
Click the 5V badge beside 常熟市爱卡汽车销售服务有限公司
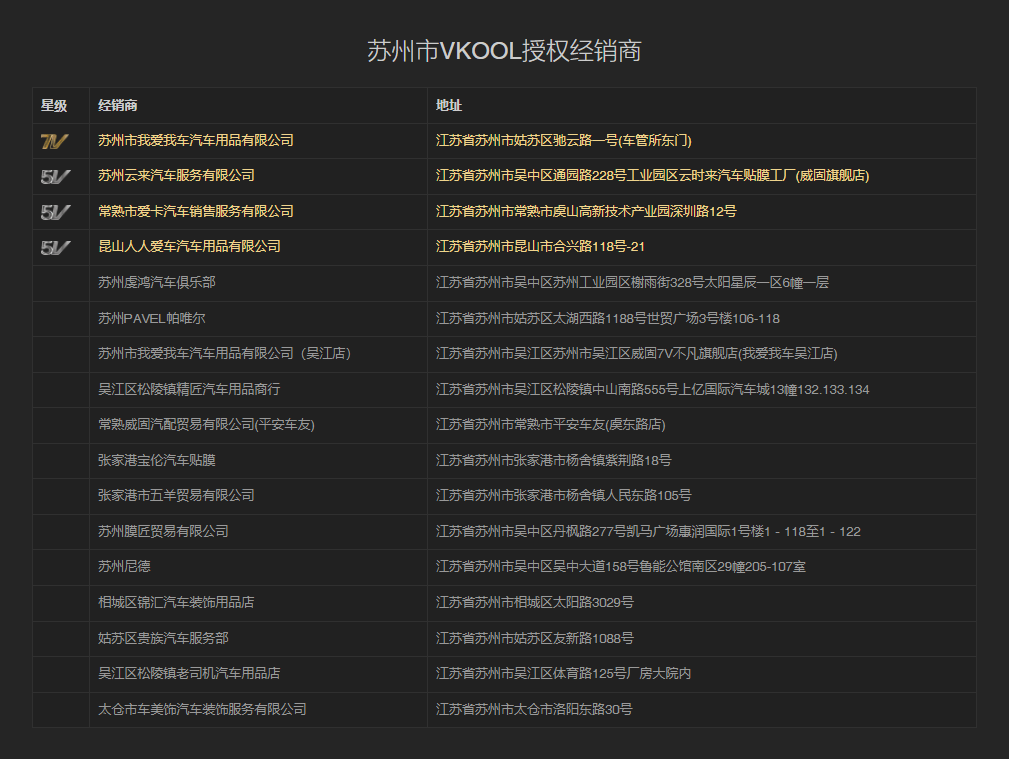(x=55, y=212)
